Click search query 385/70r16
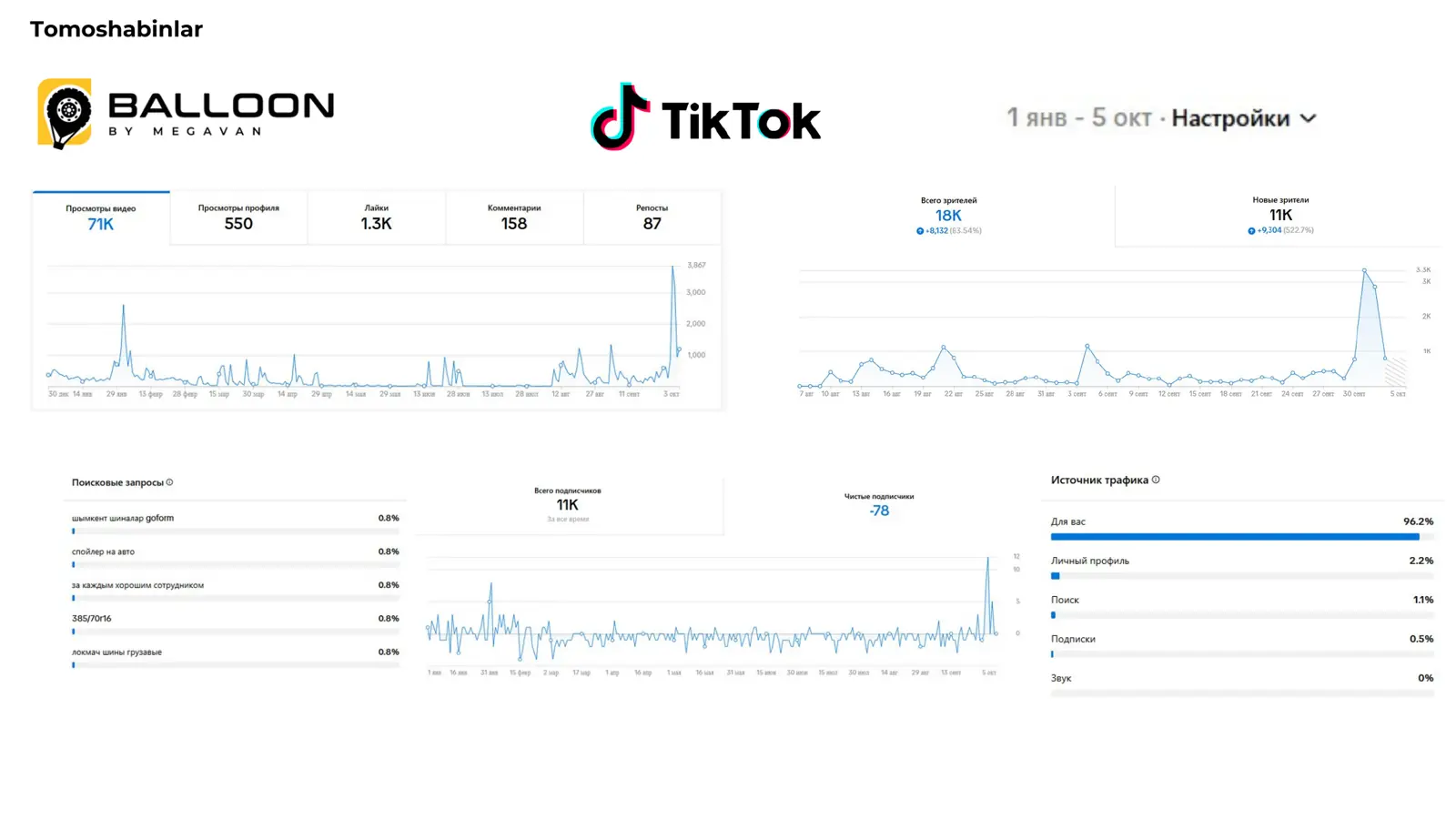This screenshot has width=1456, height=819. (91, 618)
